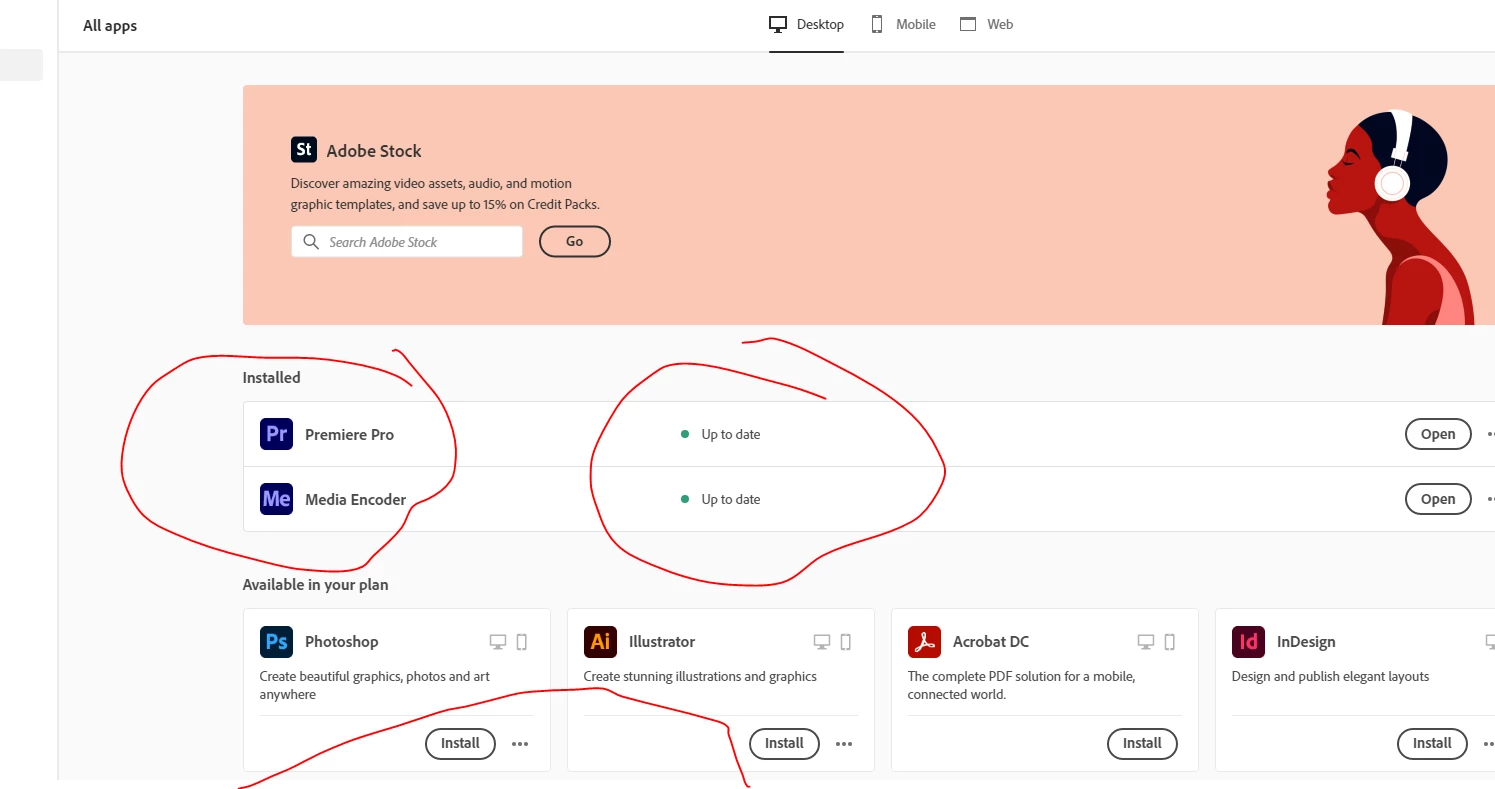
Task: Click the 'Premiere Pro' name text
Action: tap(349, 434)
